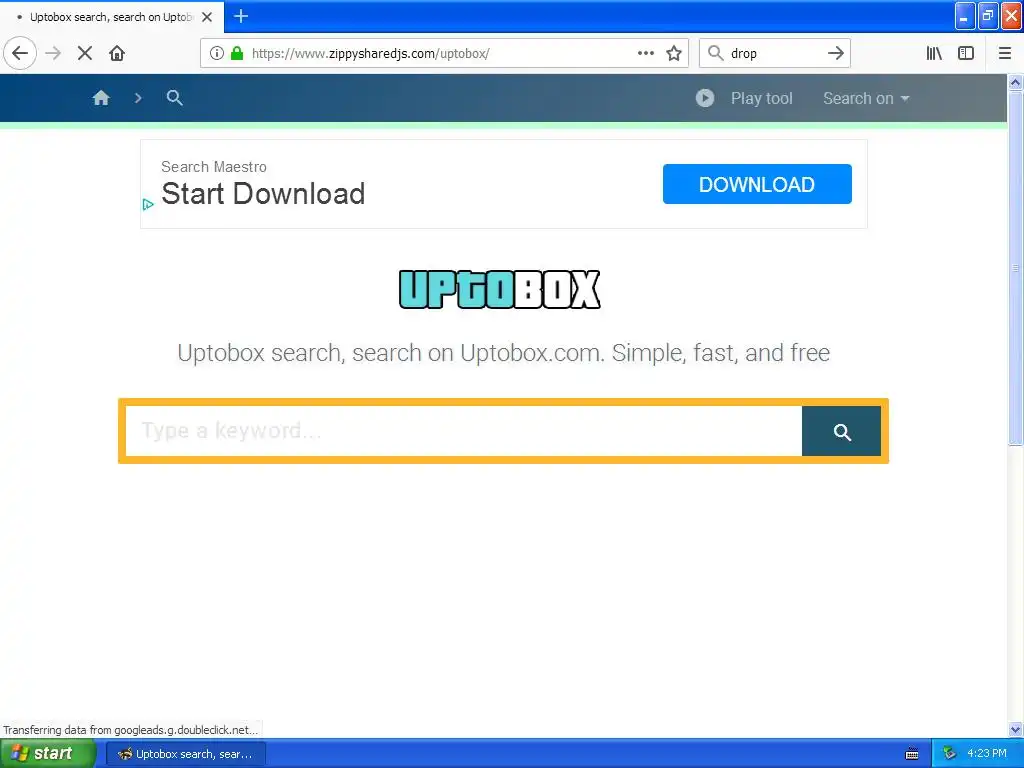Image resolution: width=1024 pixels, height=768 pixels.
Task: Click the Search Maestro ad text
Action: 214,167
